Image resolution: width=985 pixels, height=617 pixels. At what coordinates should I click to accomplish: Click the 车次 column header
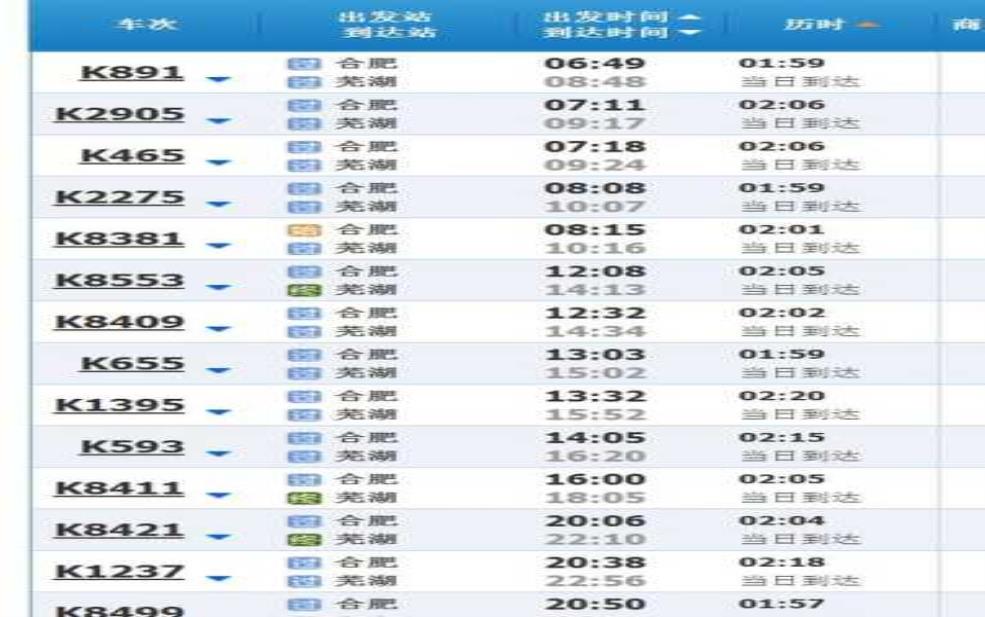pyautogui.click(x=143, y=25)
